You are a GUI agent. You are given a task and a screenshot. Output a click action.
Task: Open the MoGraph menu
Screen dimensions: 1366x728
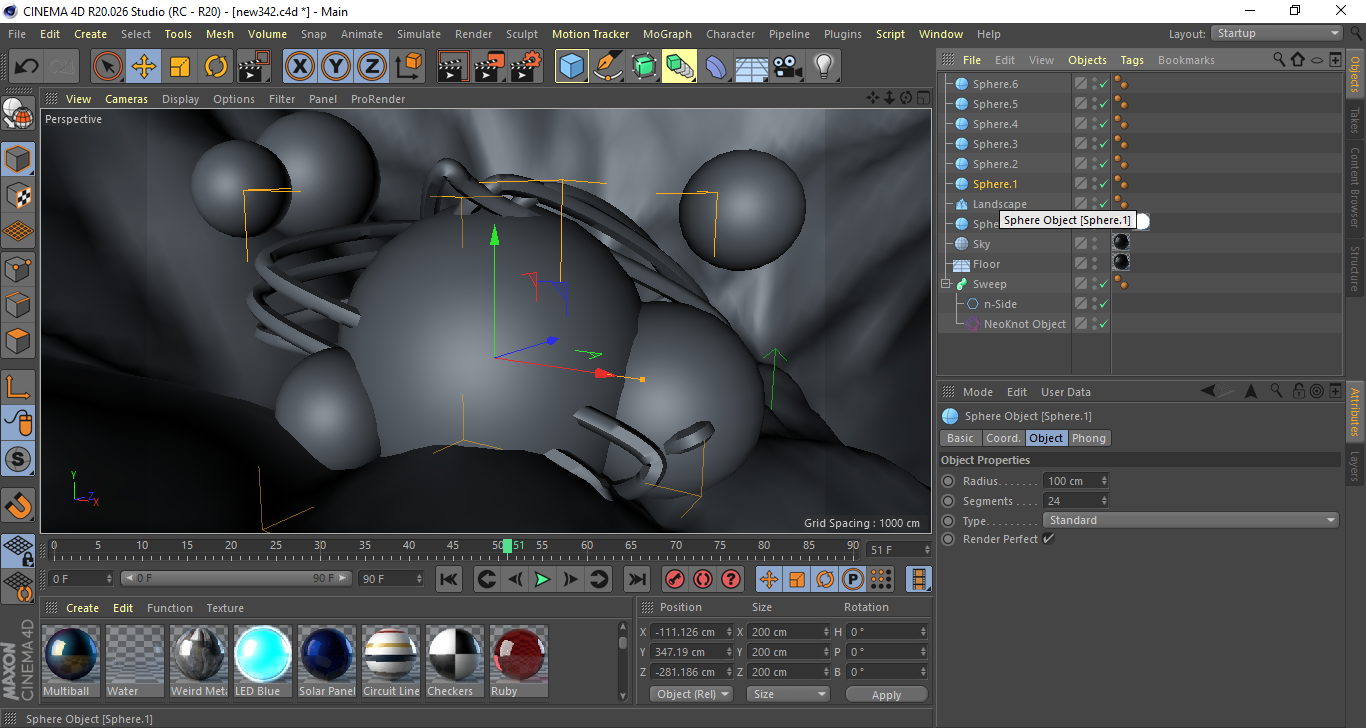pyautogui.click(x=667, y=34)
